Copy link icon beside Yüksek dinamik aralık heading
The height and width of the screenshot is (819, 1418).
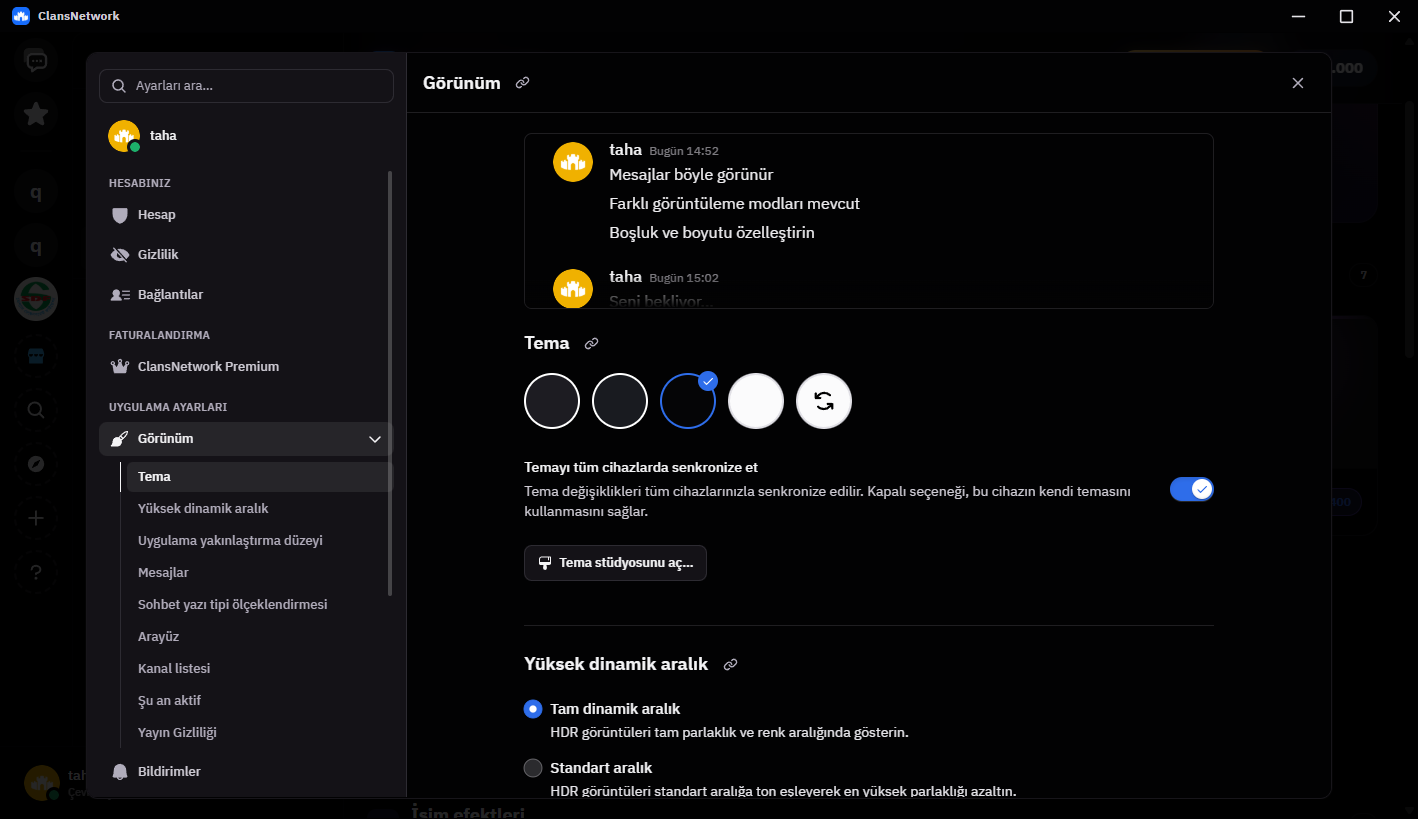point(730,665)
